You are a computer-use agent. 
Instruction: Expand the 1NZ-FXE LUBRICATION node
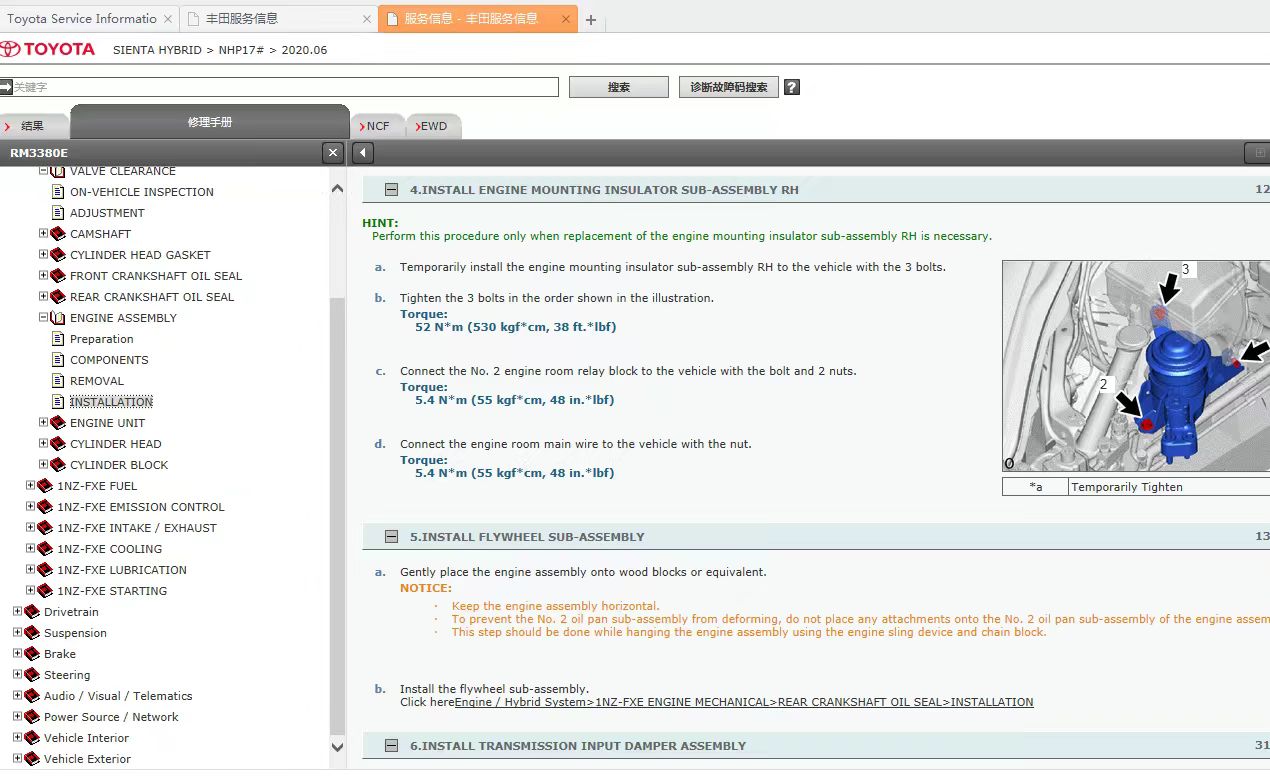(x=30, y=570)
